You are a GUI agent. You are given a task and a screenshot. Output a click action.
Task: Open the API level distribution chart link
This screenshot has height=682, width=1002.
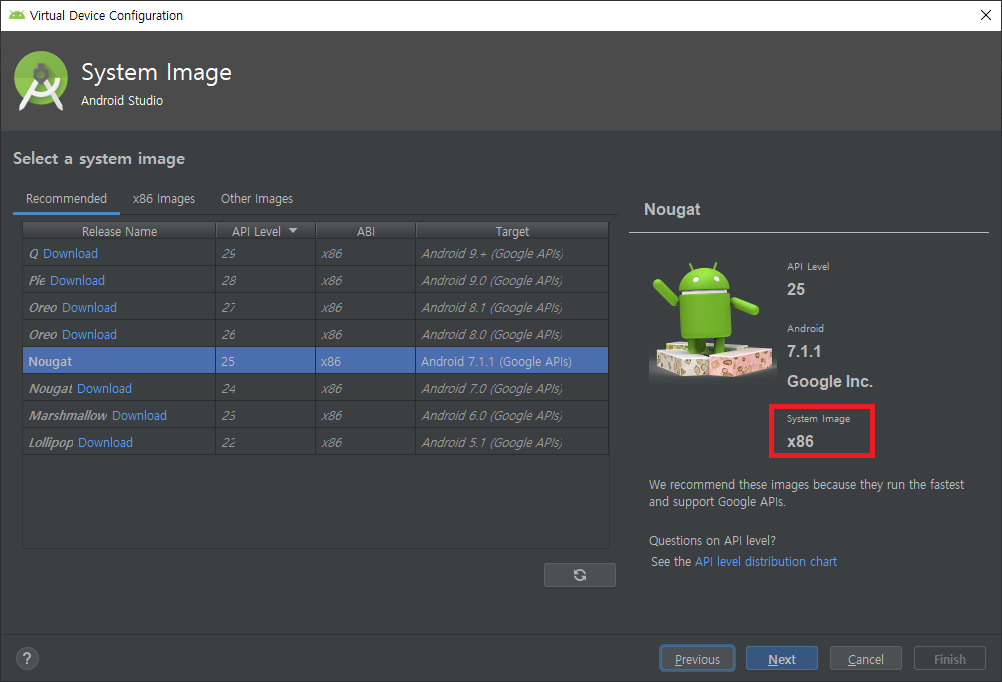(x=766, y=562)
